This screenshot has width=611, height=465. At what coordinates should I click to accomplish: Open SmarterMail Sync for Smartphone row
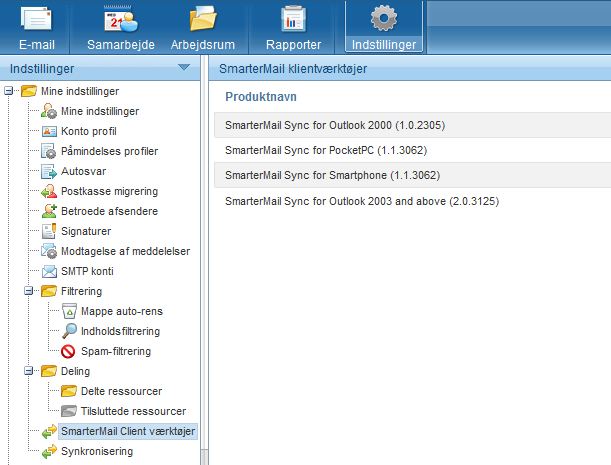coord(412,175)
